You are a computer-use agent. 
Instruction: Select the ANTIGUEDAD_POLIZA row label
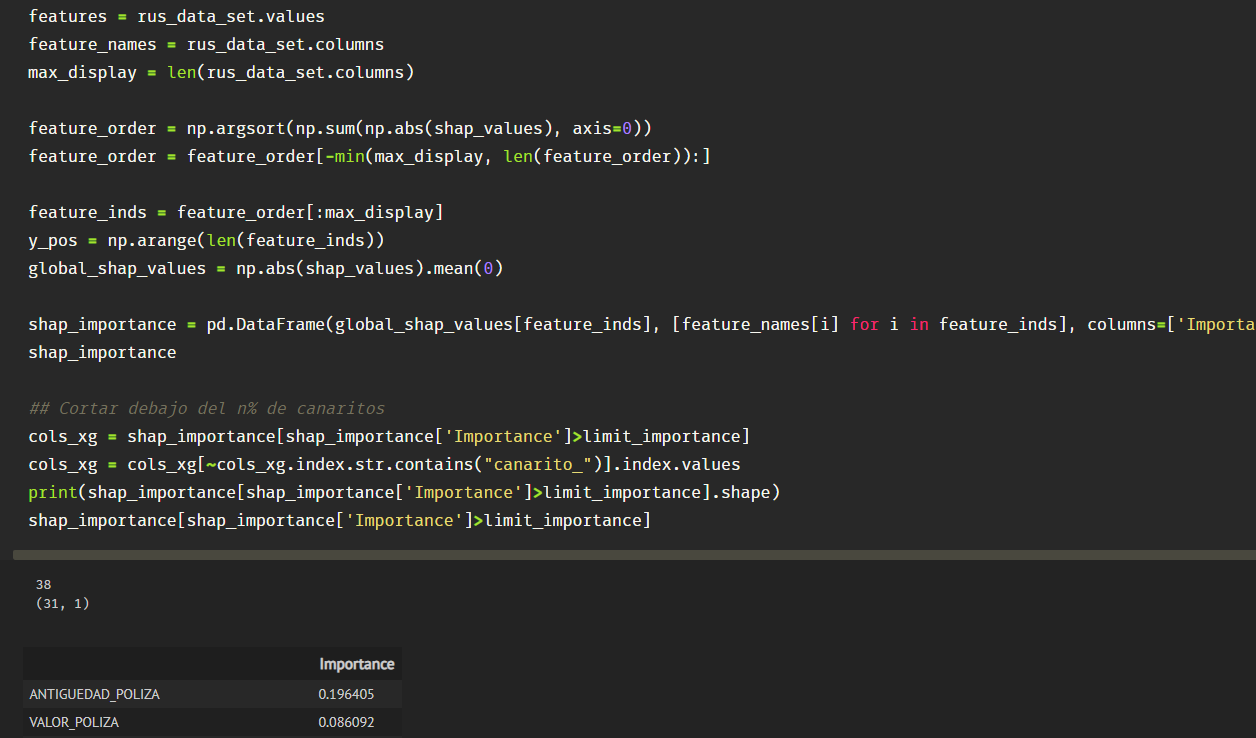[94, 694]
